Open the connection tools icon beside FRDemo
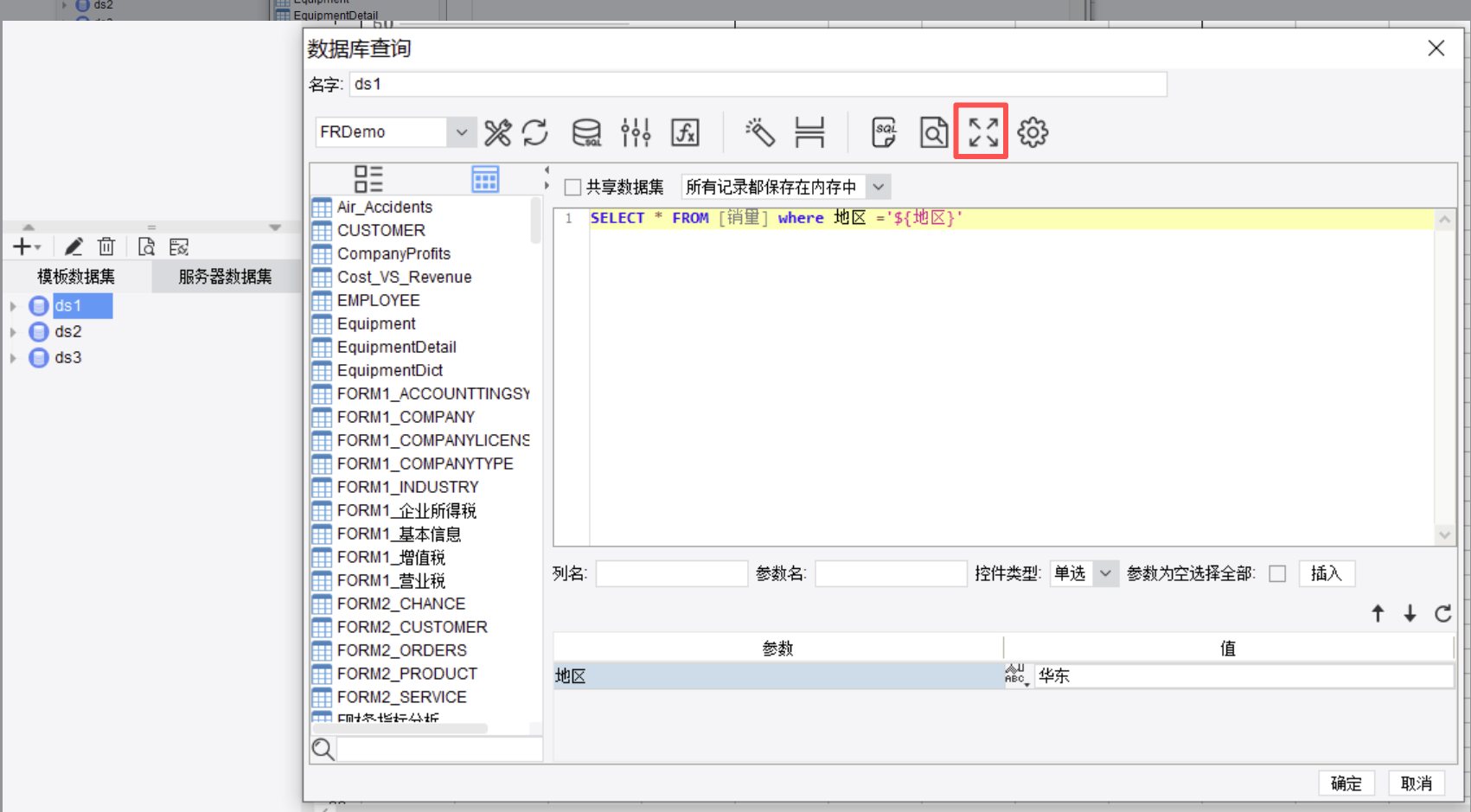This screenshot has width=1471, height=812. pyautogui.click(x=497, y=132)
